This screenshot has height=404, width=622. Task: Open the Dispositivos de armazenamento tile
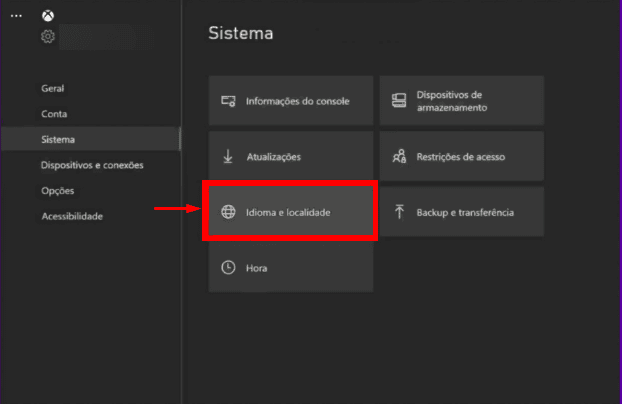click(x=461, y=100)
